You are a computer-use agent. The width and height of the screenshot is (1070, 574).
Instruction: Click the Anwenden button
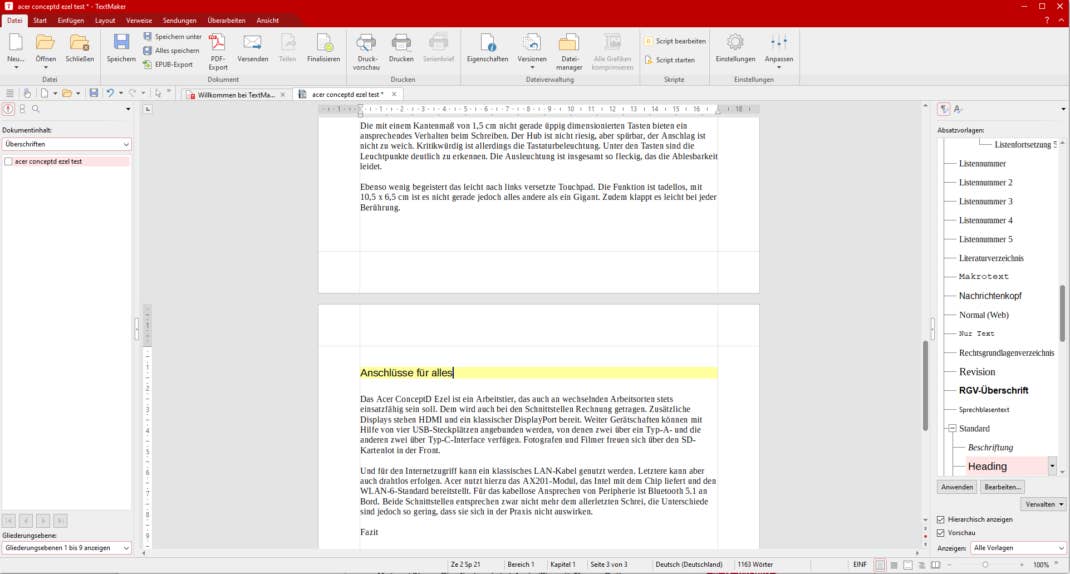coord(957,487)
